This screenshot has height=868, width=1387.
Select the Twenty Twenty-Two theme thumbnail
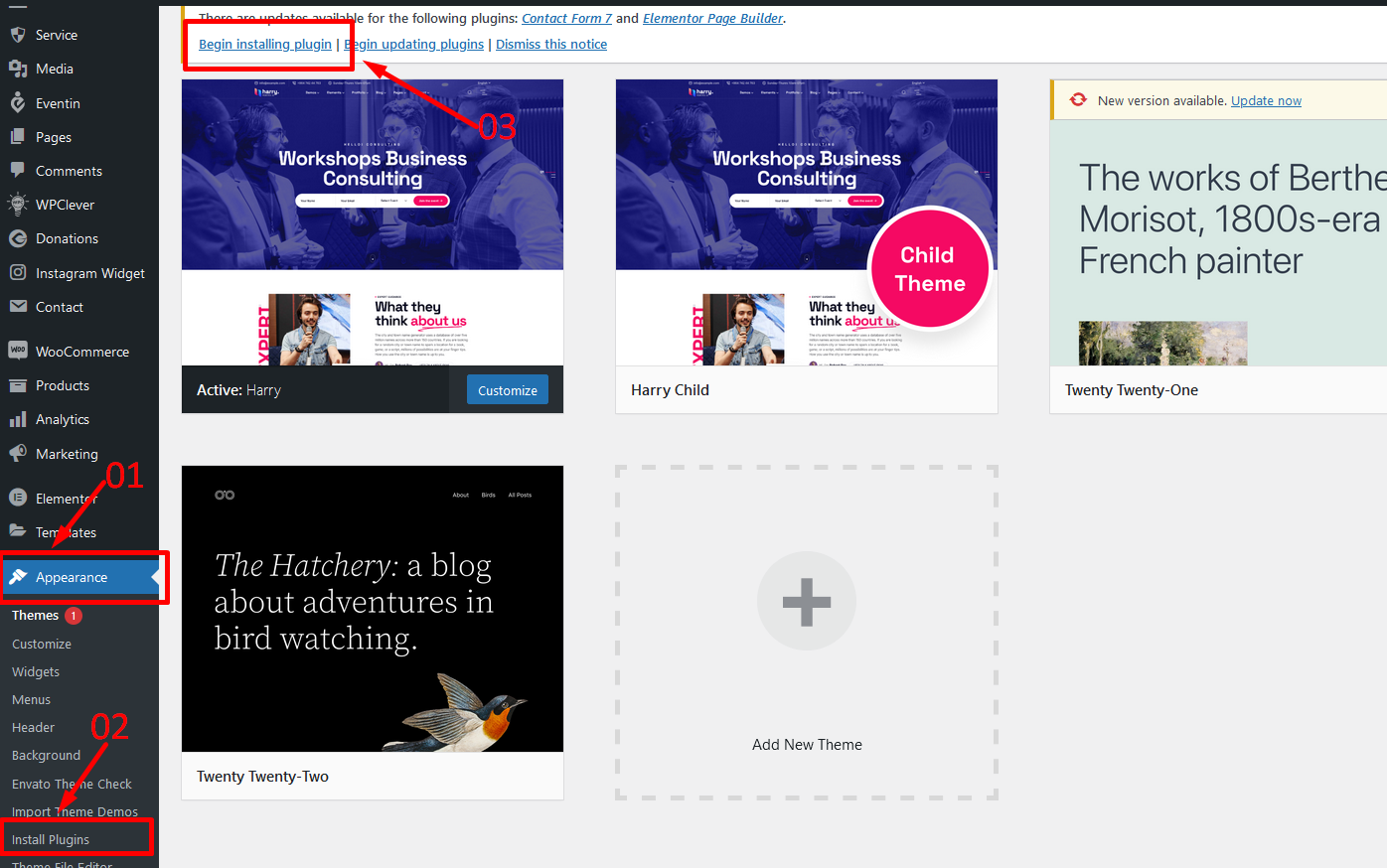coord(373,609)
